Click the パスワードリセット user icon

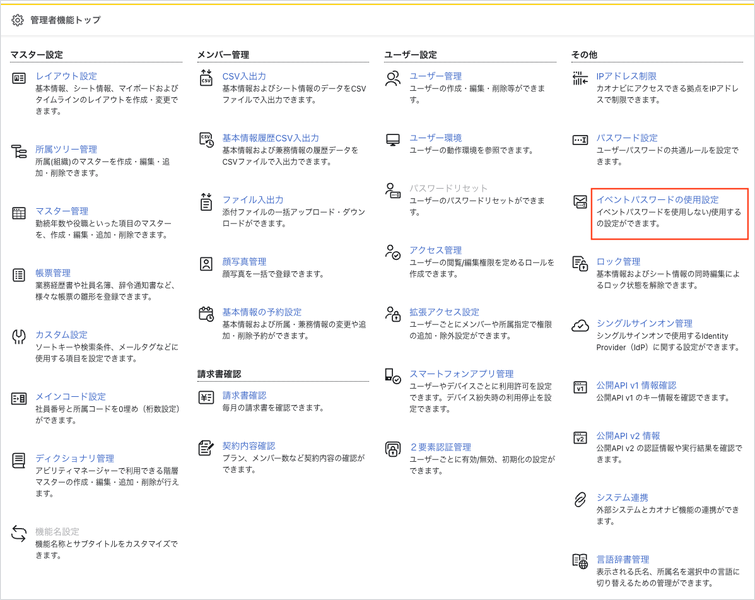[x=393, y=191]
